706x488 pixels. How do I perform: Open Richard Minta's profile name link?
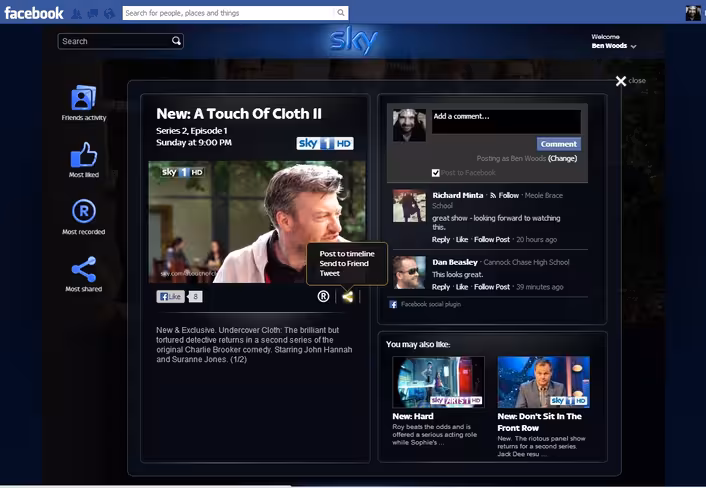click(457, 195)
